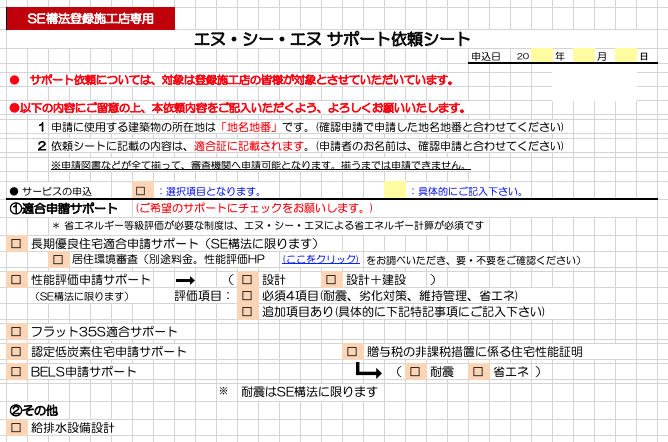Open the ここをクリック hyperlink
The image size is (668, 442).
[x=321, y=259]
